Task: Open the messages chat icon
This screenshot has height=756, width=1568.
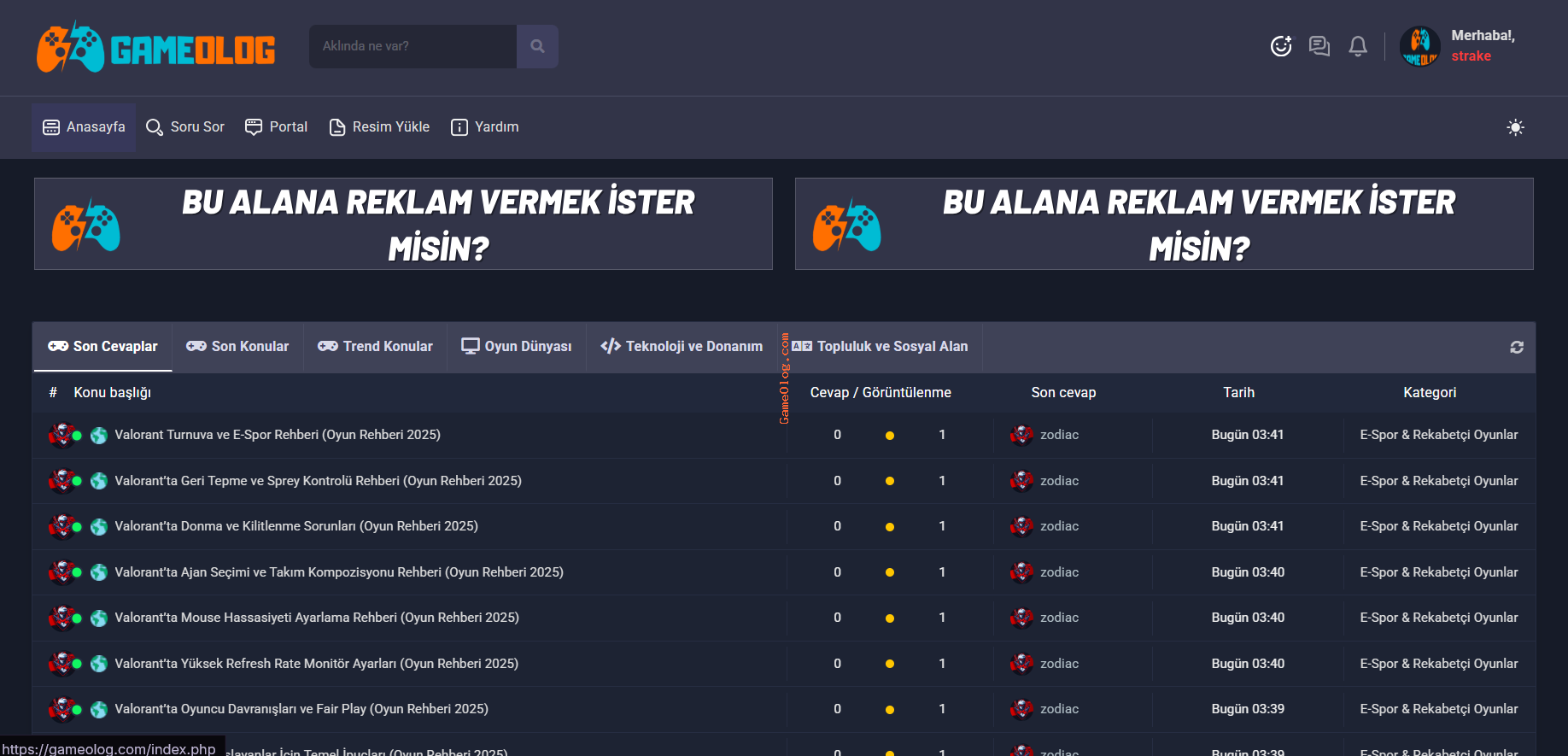Action: click(x=1319, y=46)
